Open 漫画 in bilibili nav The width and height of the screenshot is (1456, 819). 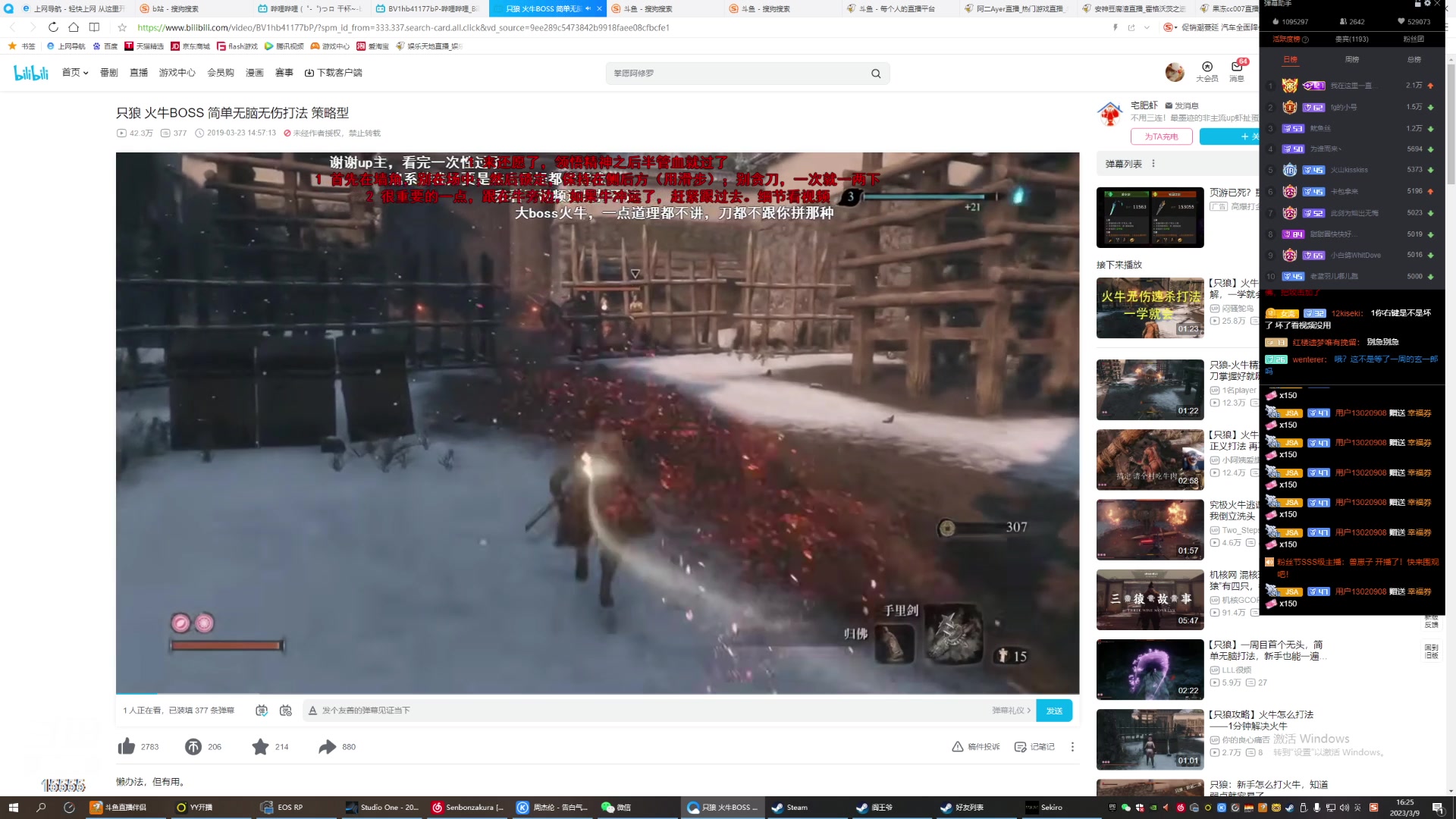coord(255,73)
